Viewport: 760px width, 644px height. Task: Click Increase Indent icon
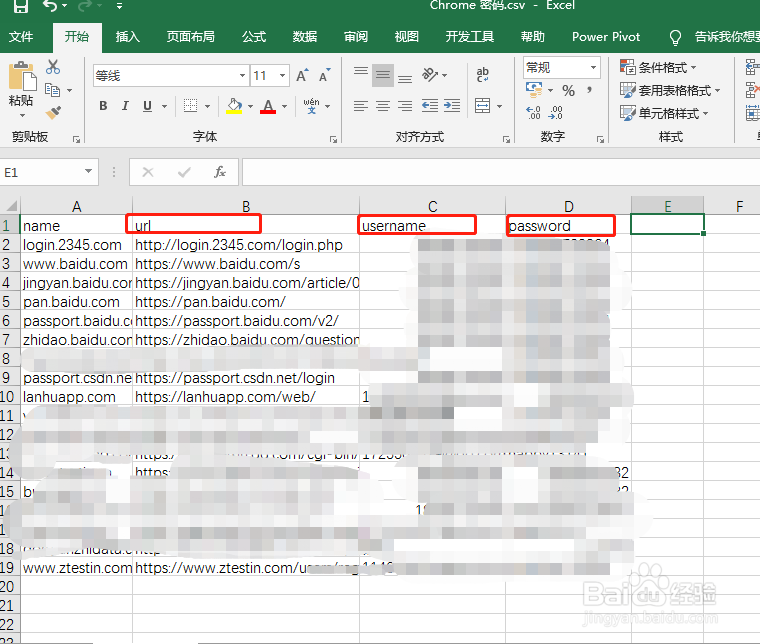pyautogui.click(x=452, y=106)
